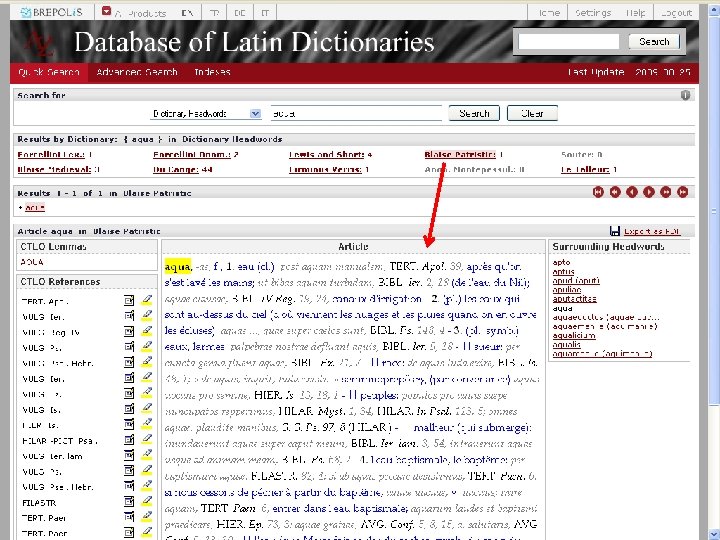The width and height of the screenshot is (720, 540).
Task: Click the search term field containing aqua
Action: coord(356,113)
